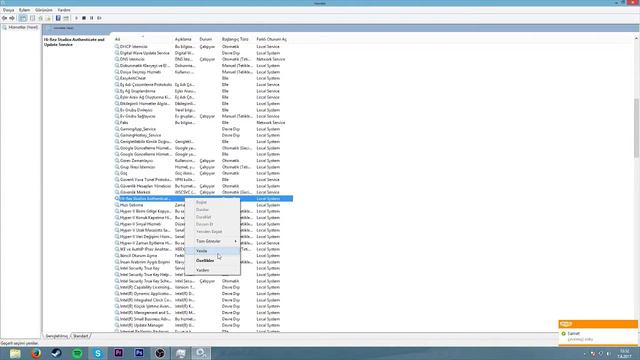Image resolution: width=640 pixels, height=360 pixels.
Task: Click the DHCP İstemcisi service gear icon
Action: [117, 47]
